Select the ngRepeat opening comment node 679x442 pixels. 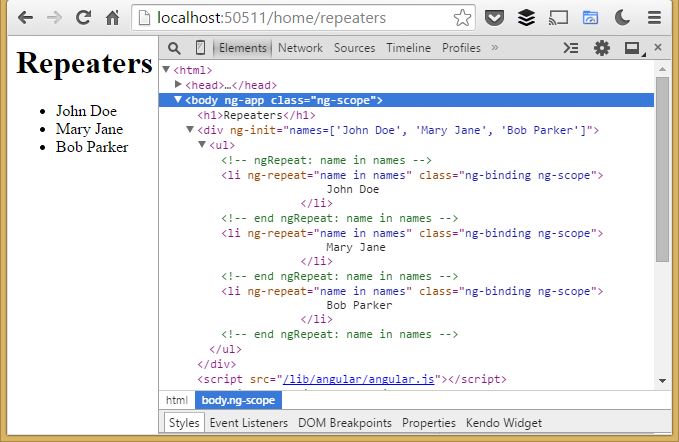click(x=327, y=160)
